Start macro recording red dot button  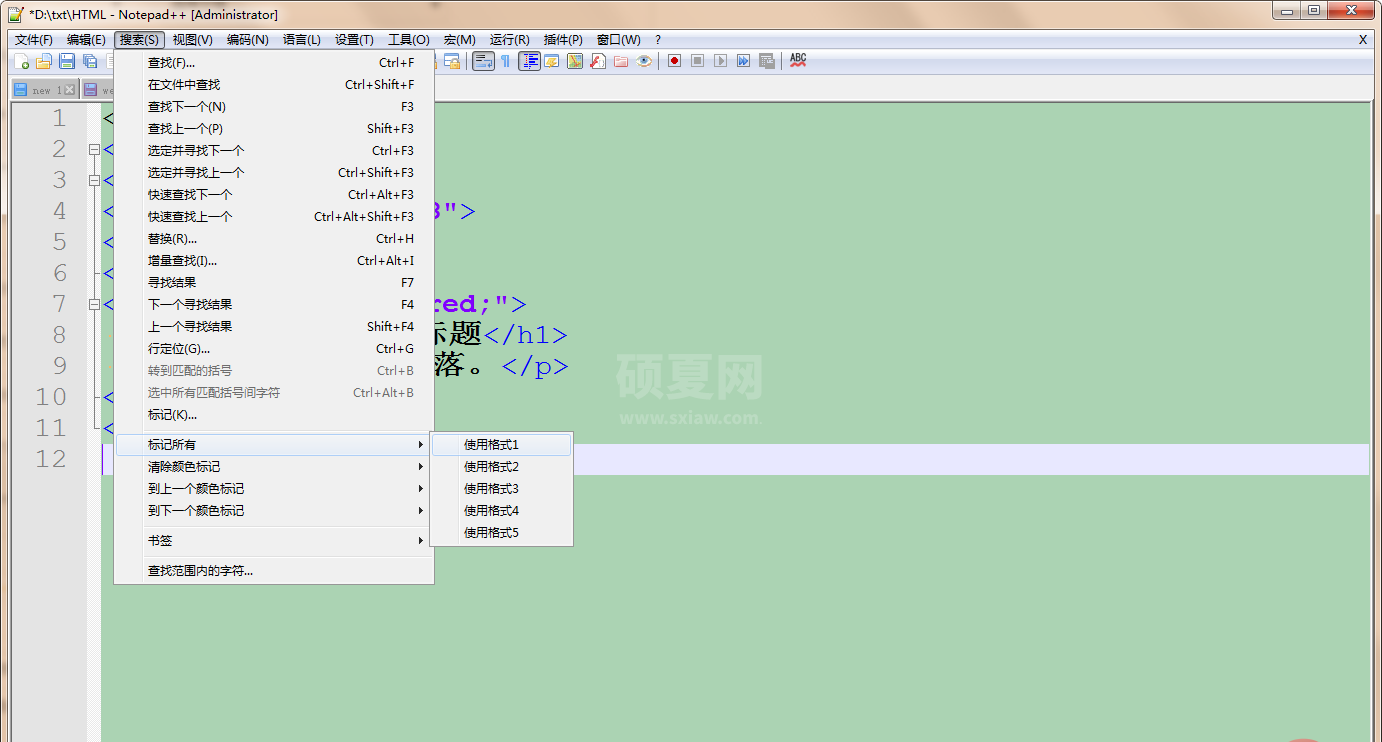[x=675, y=61]
